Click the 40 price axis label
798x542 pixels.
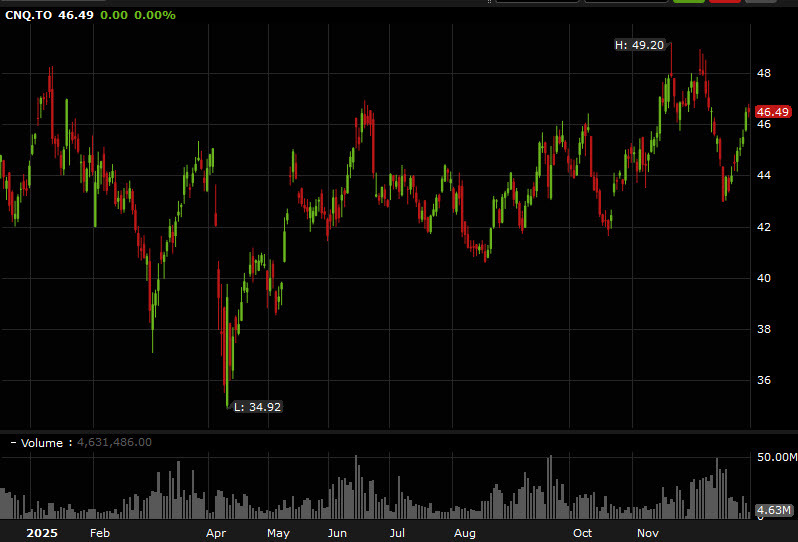(x=763, y=278)
